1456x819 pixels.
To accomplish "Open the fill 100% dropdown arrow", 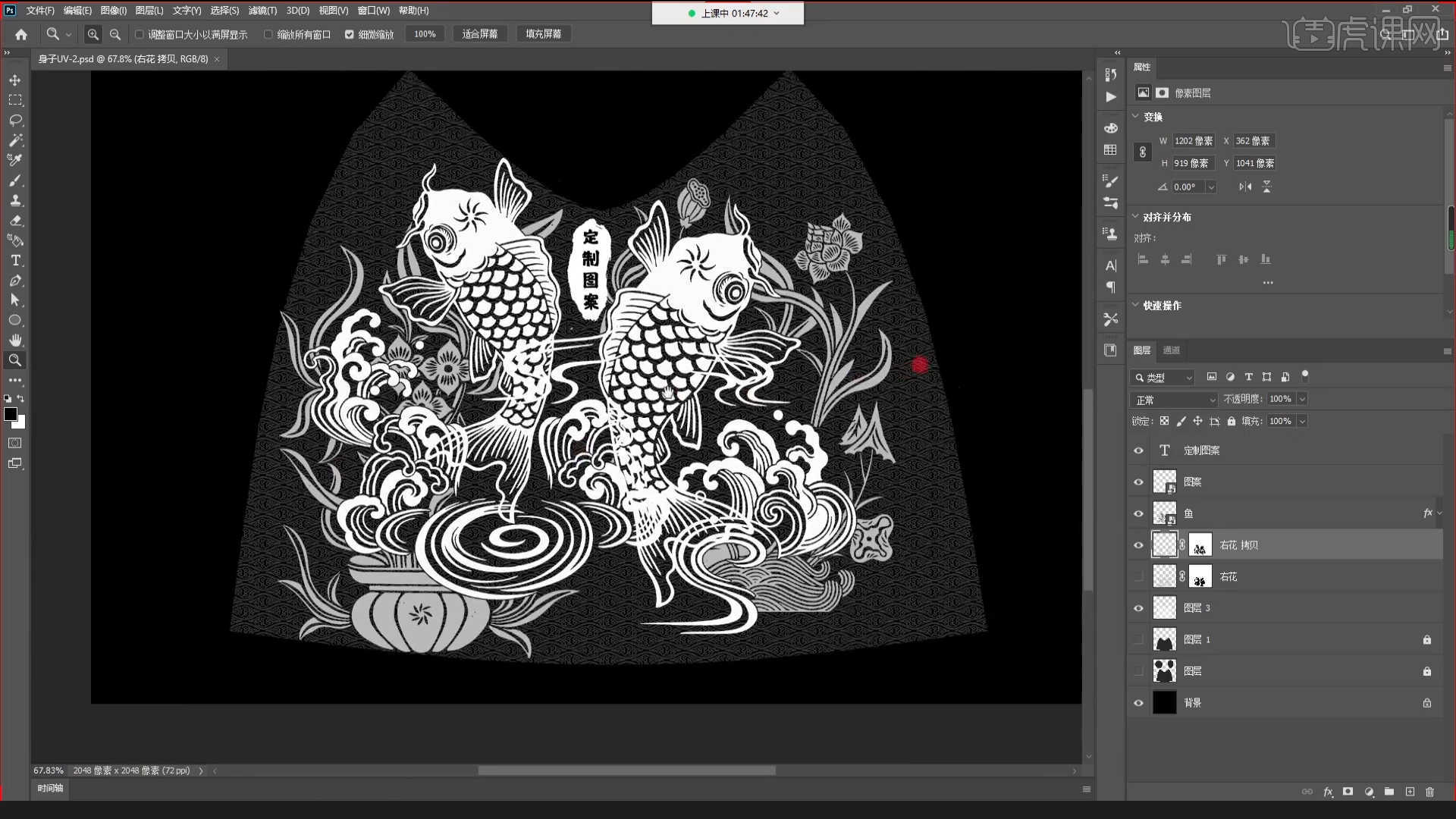I will (1302, 421).
